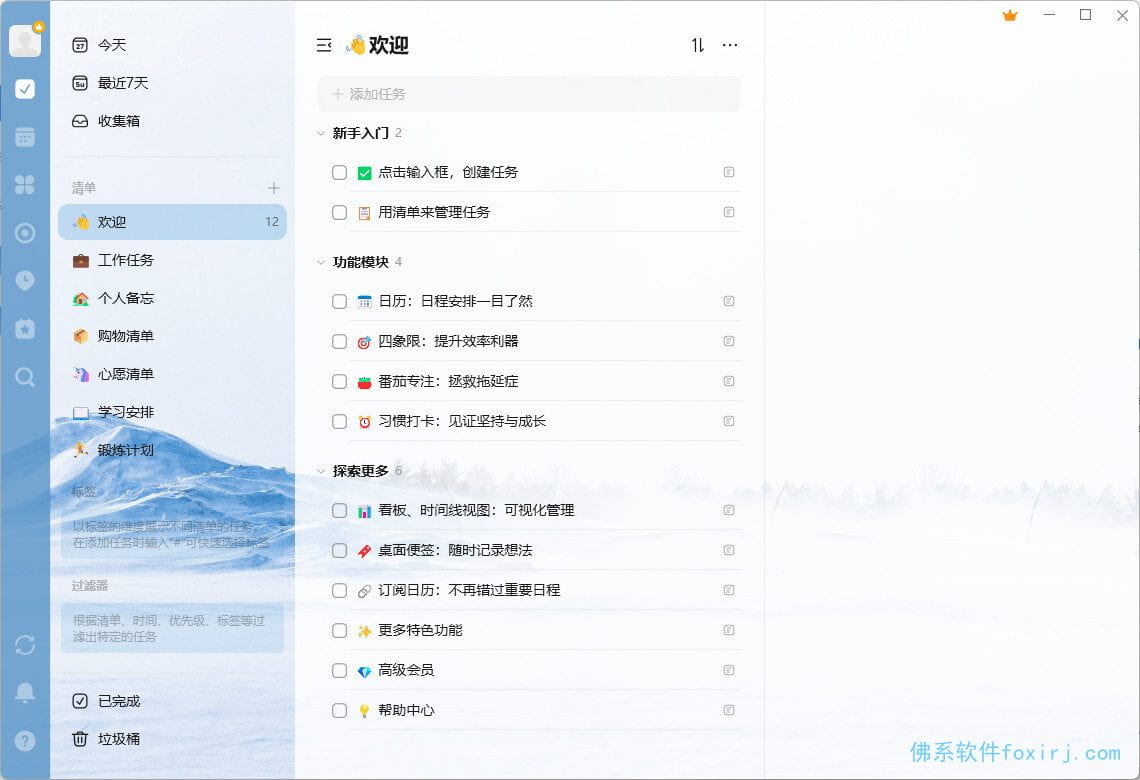
Task: Open detail icon for 用清单来管理任务
Action: [728, 212]
